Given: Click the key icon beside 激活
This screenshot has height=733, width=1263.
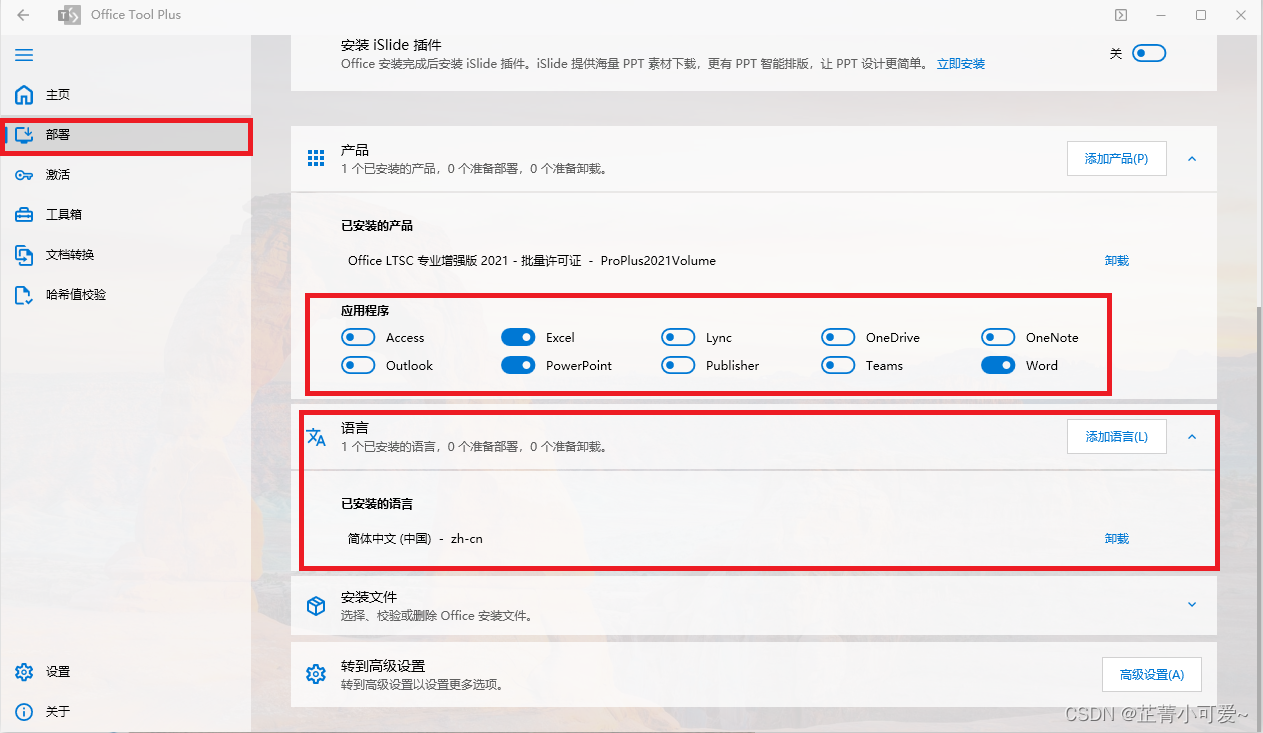Looking at the screenshot, I should [x=24, y=175].
